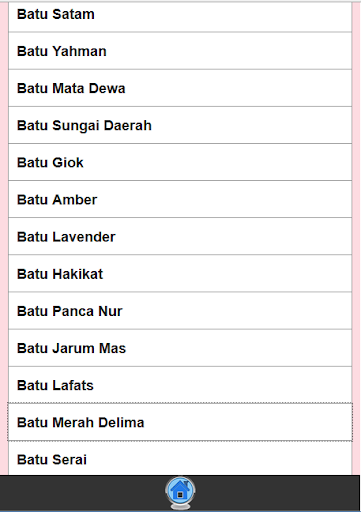Screen dimensions: 361x512
Task: Select the Batu Lavender row
Action: [x=180, y=236]
